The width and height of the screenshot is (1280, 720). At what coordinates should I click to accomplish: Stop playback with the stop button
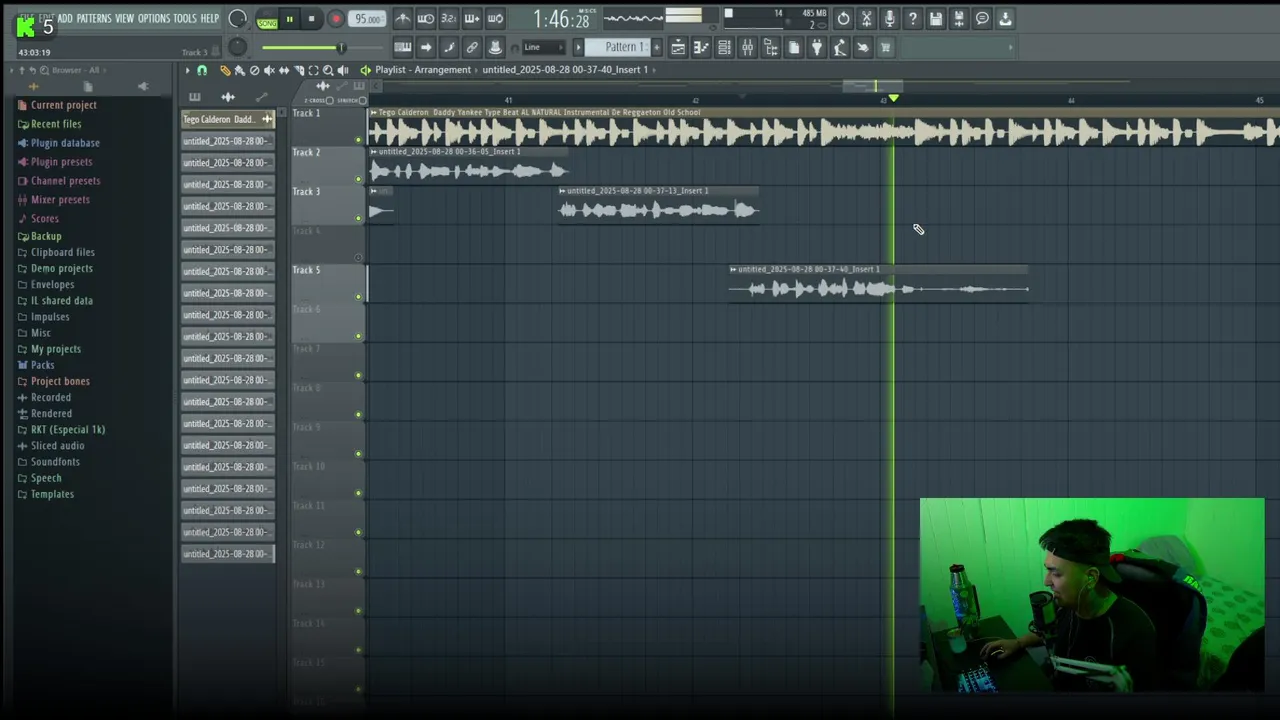(x=311, y=18)
